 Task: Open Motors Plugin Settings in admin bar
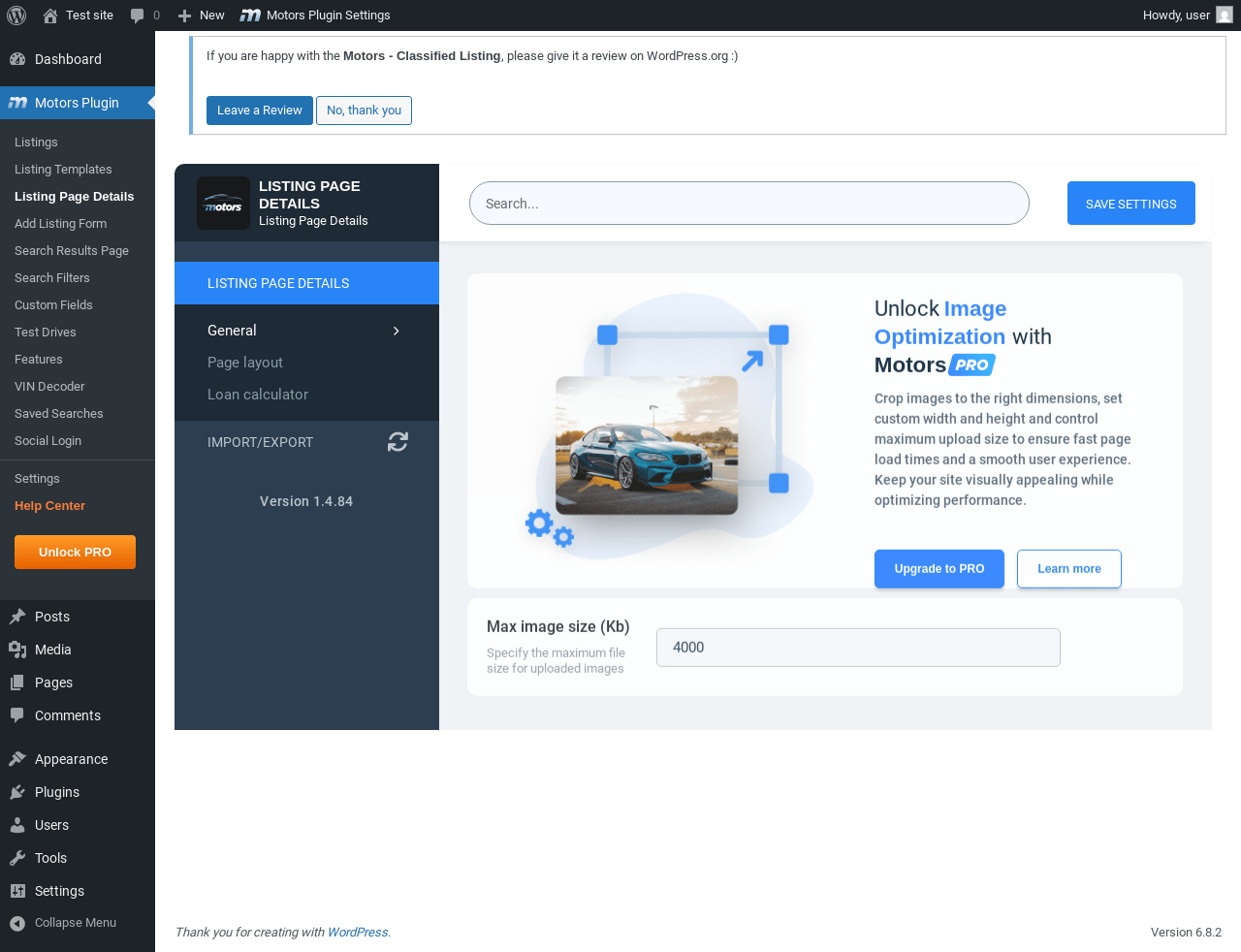click(x=316, y=16)
